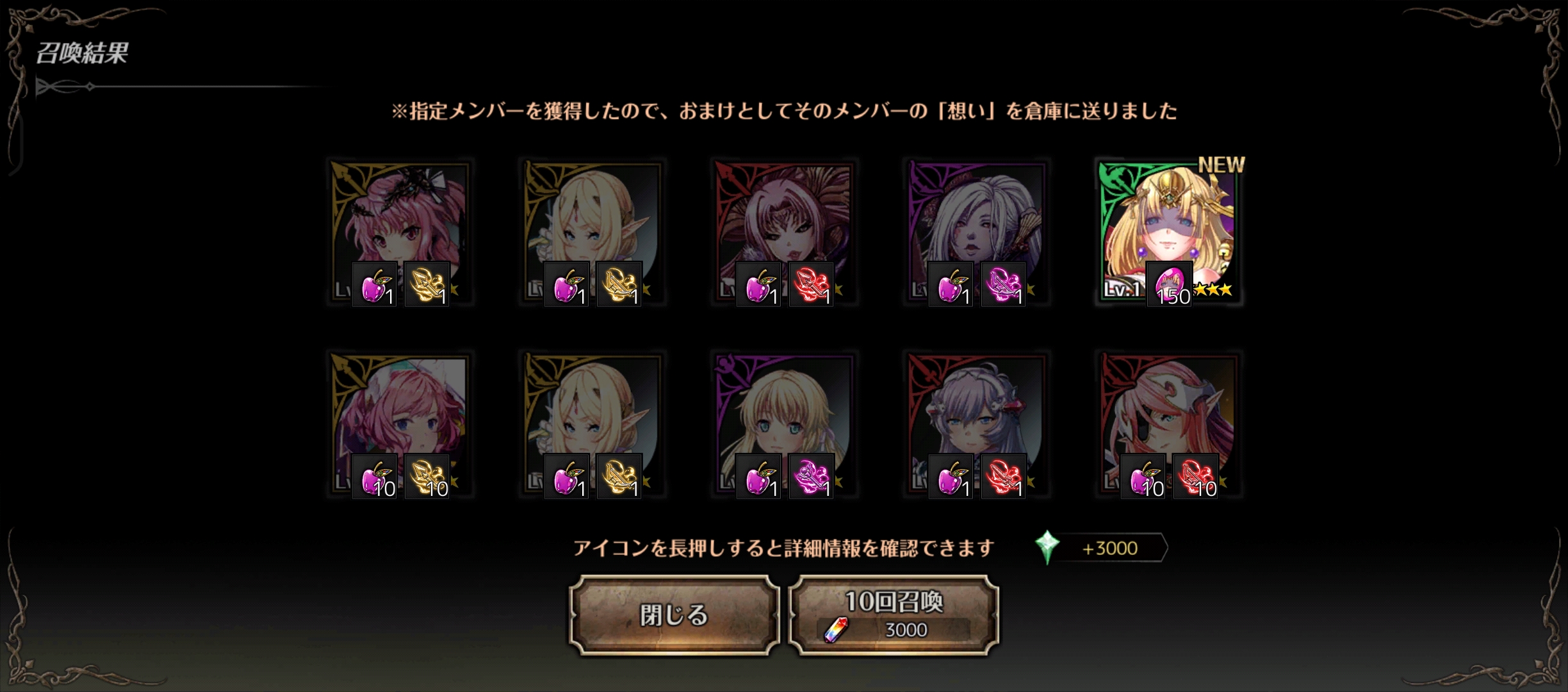Tap the gold wing emblem showing 10
Image resolution: width=1568 pixels, height=692 pixels.
click(x=427, y=476)
